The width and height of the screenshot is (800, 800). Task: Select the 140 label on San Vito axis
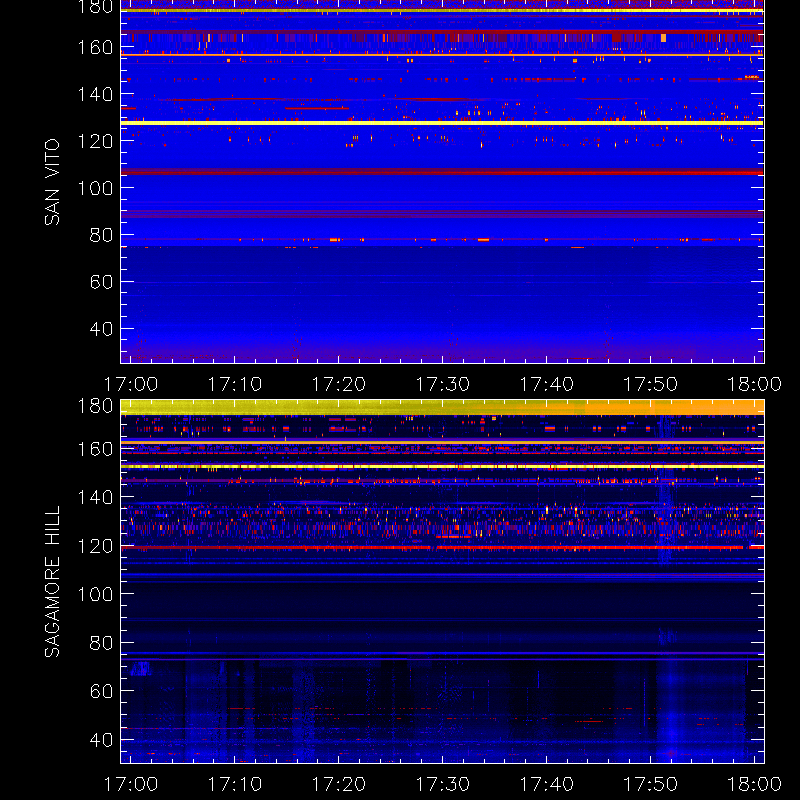[95, 94]
